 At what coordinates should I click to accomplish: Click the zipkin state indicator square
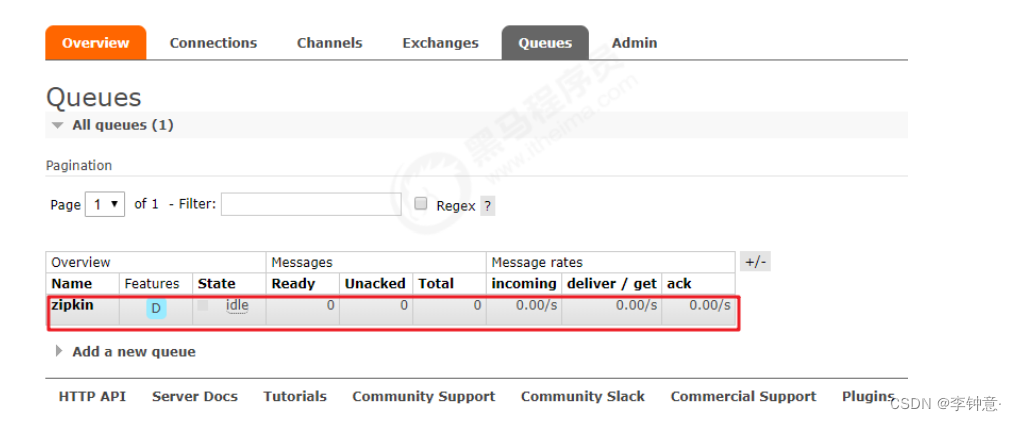pos(203,305)
